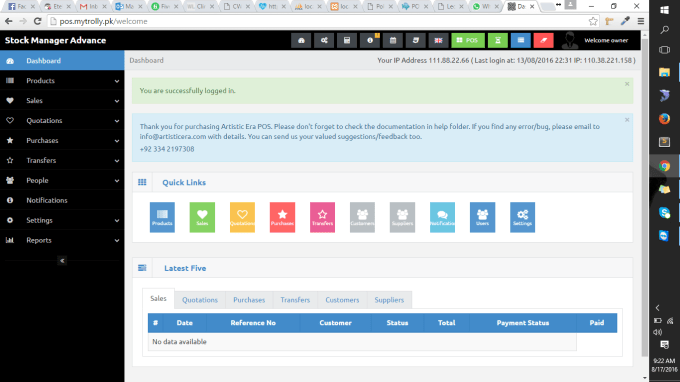Viewport: 680px width, 382px height.
Task: Click the Notifications quick link tile
Action: click(x=442, y=217)
